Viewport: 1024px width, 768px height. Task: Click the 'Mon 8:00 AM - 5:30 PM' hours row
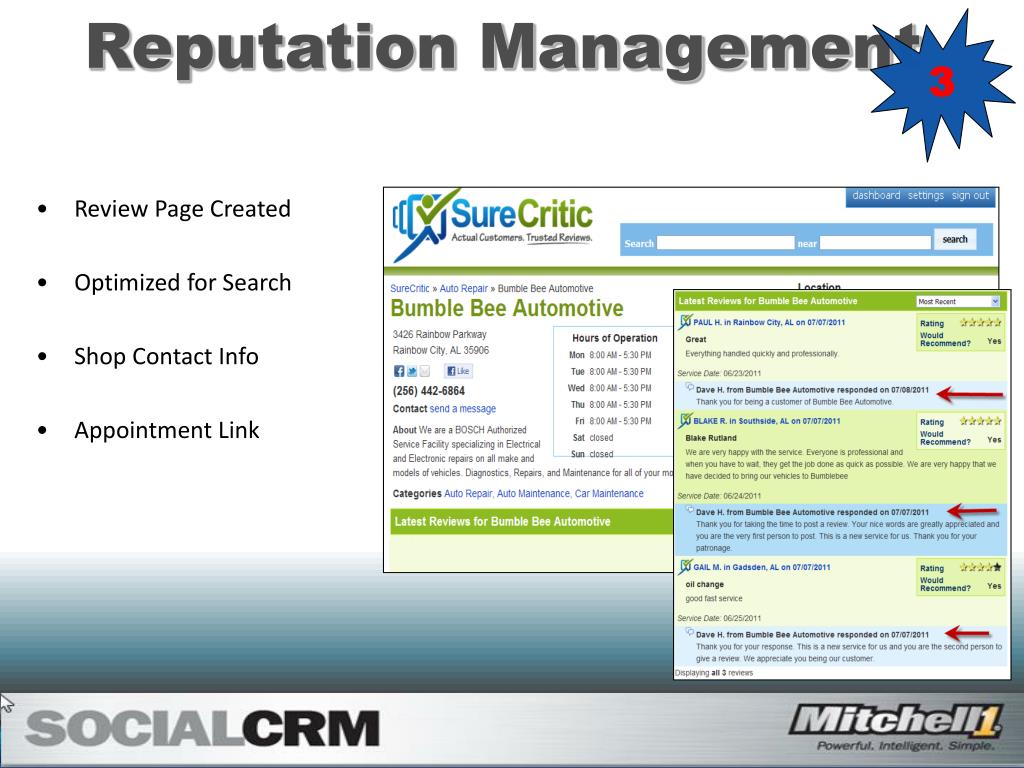point(610,355)
